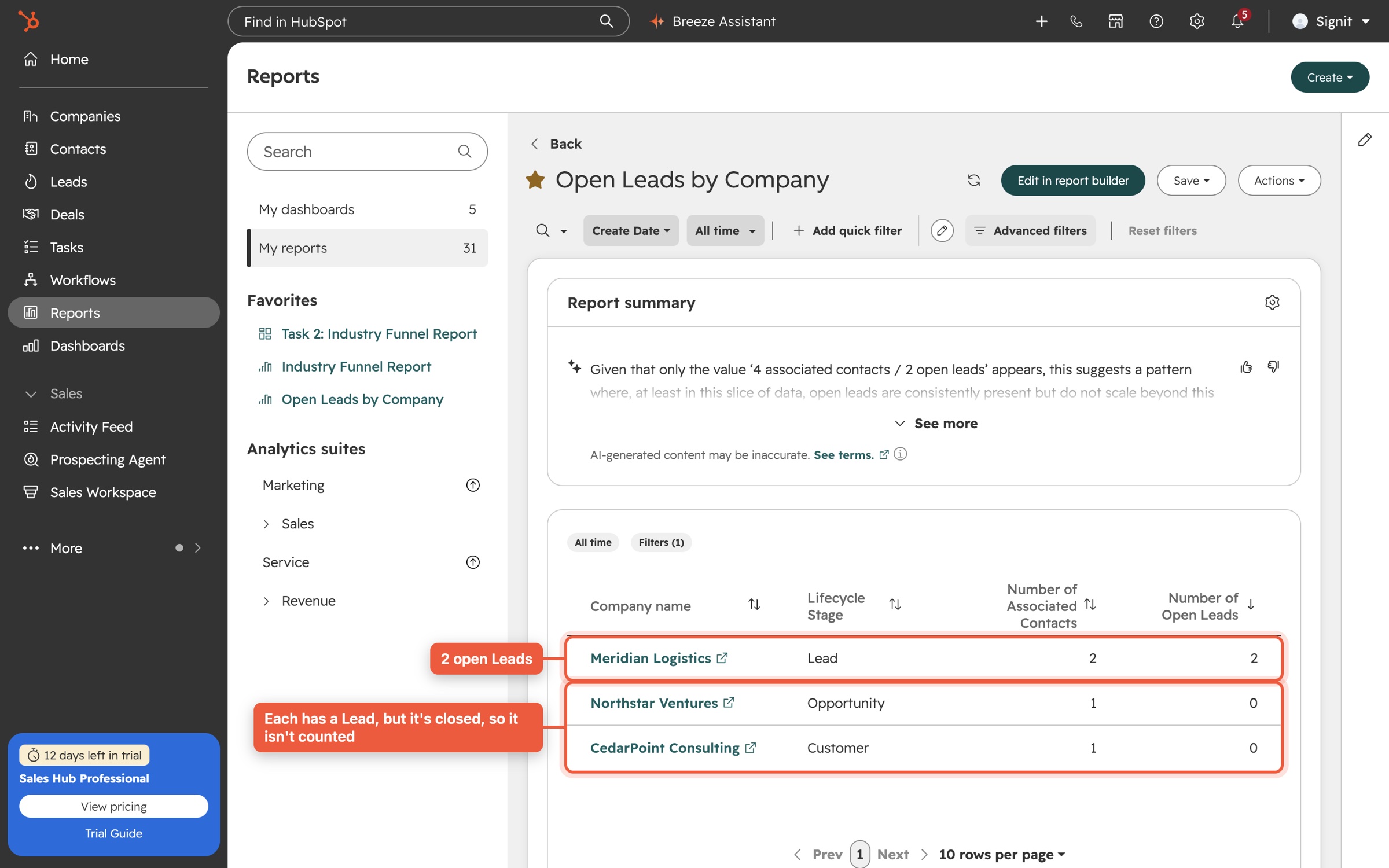Open Meridian Logistics external link icon
The image size is (1389, 868).
pyautogui.click(x=722, y=658)
